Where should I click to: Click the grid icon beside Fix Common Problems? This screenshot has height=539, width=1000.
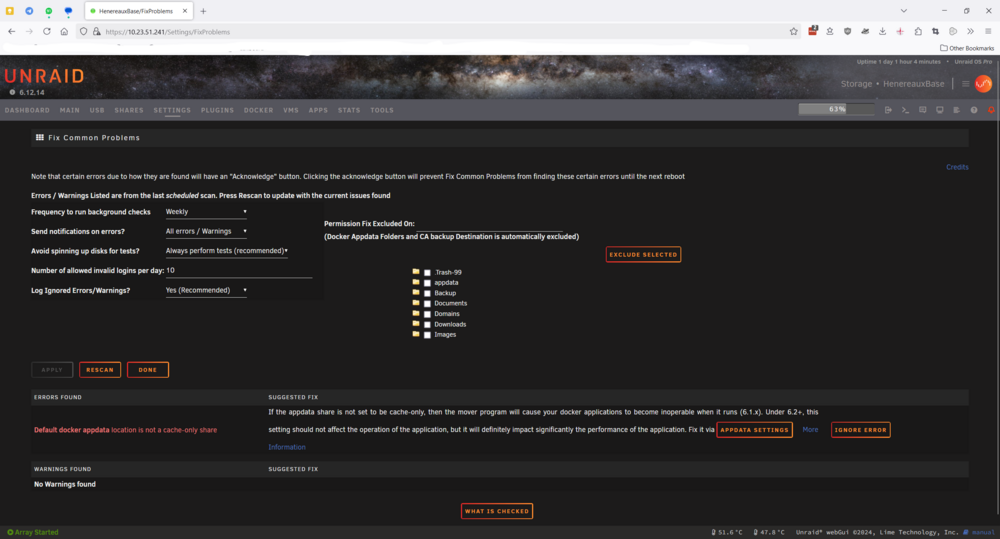click(40, 137)
